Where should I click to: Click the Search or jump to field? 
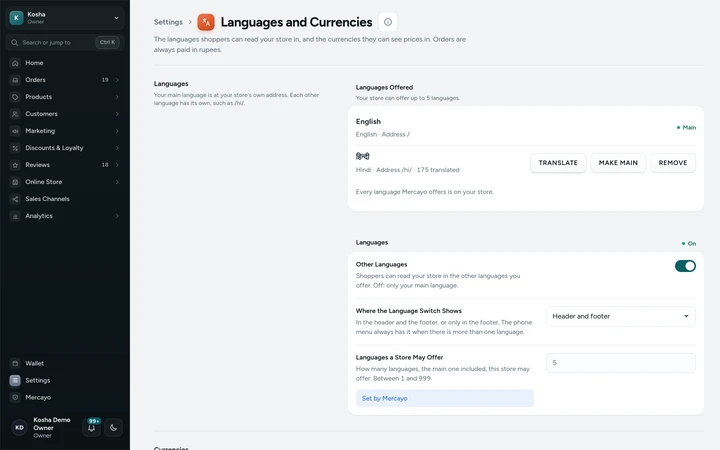point(65,42)
